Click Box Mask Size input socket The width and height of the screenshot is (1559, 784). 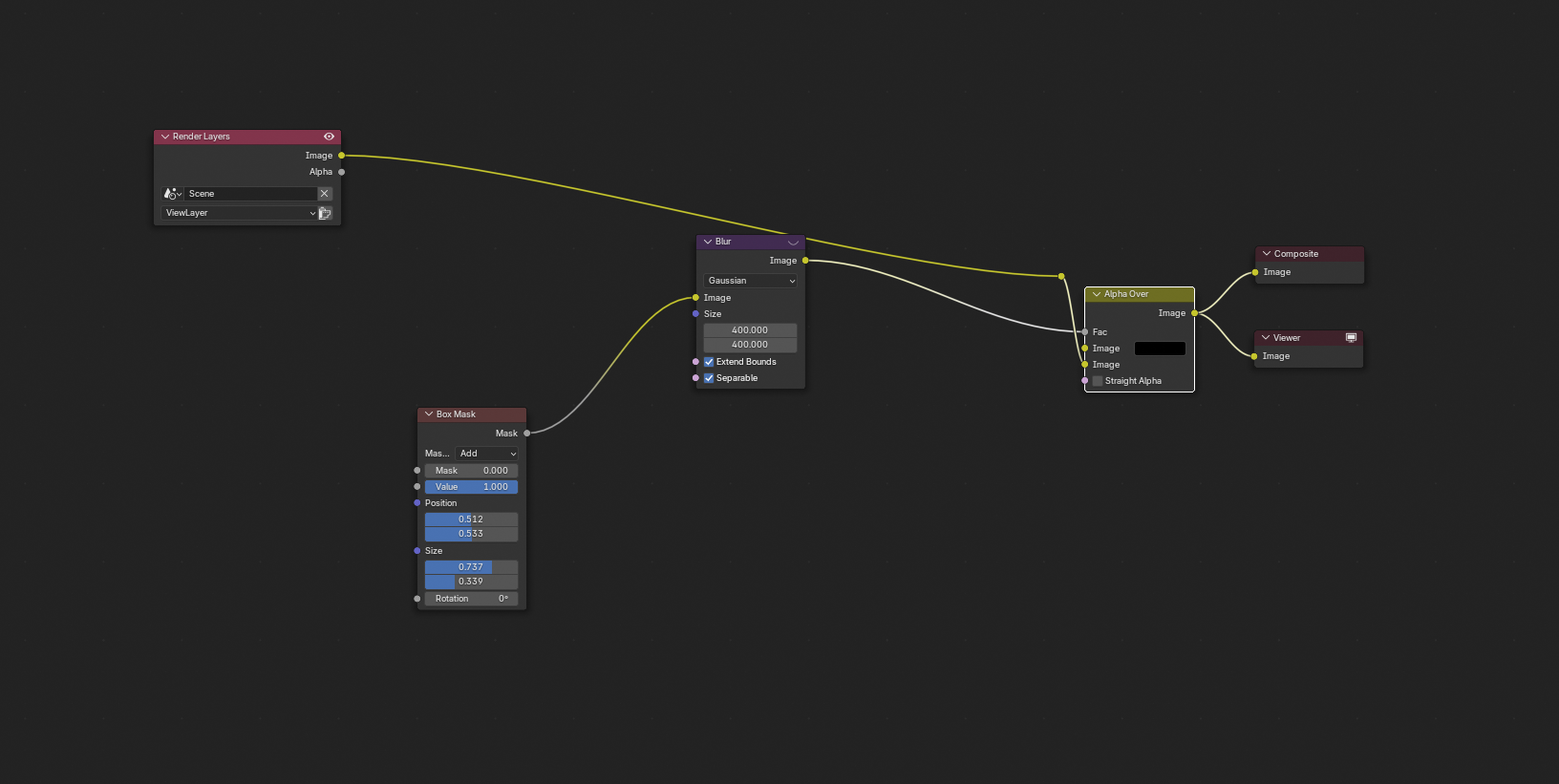point(417,551)
